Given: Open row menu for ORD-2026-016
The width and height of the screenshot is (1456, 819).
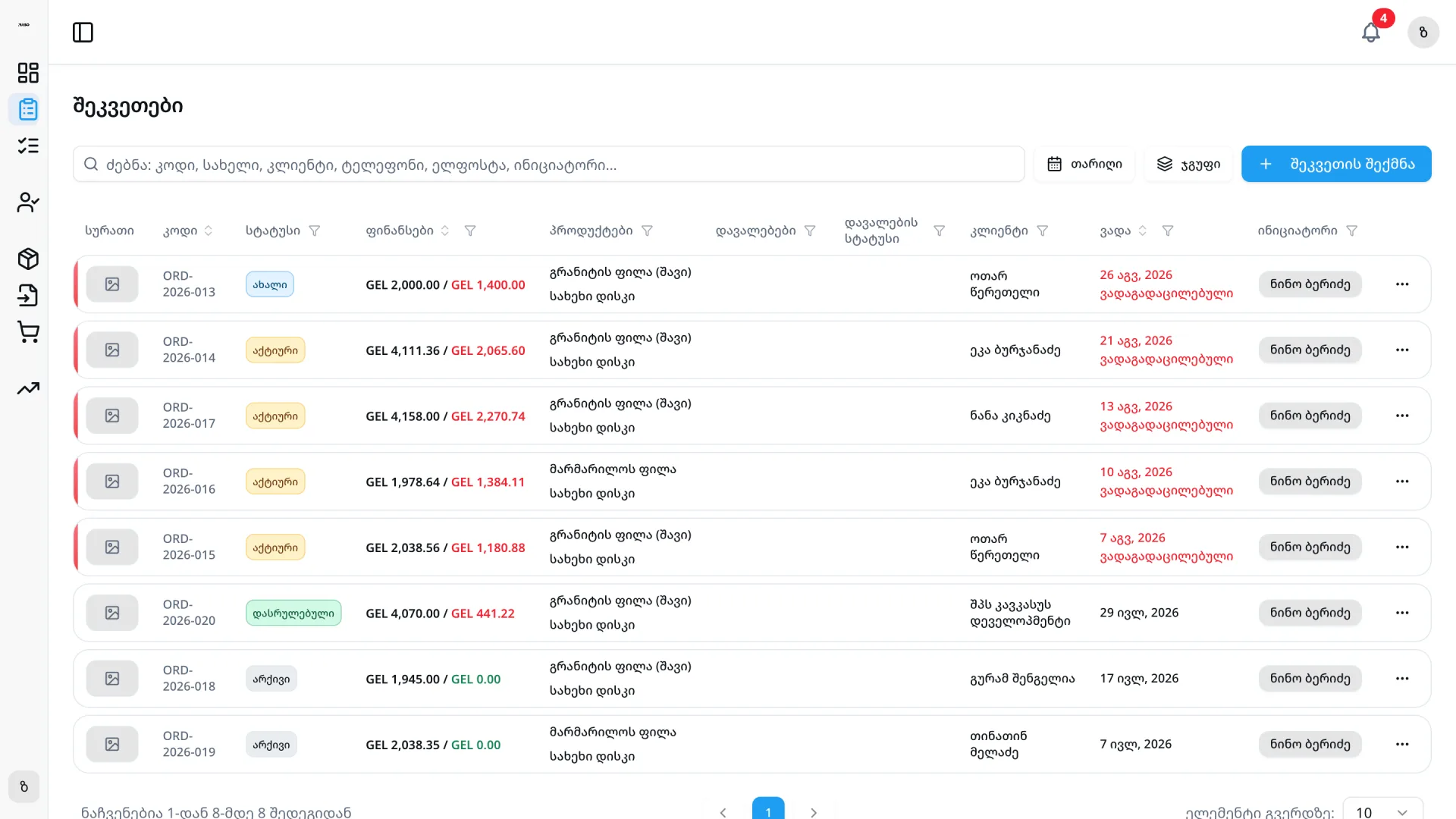Looking at the screenshot, I should pyautogui.click(x=1402, y=482).
